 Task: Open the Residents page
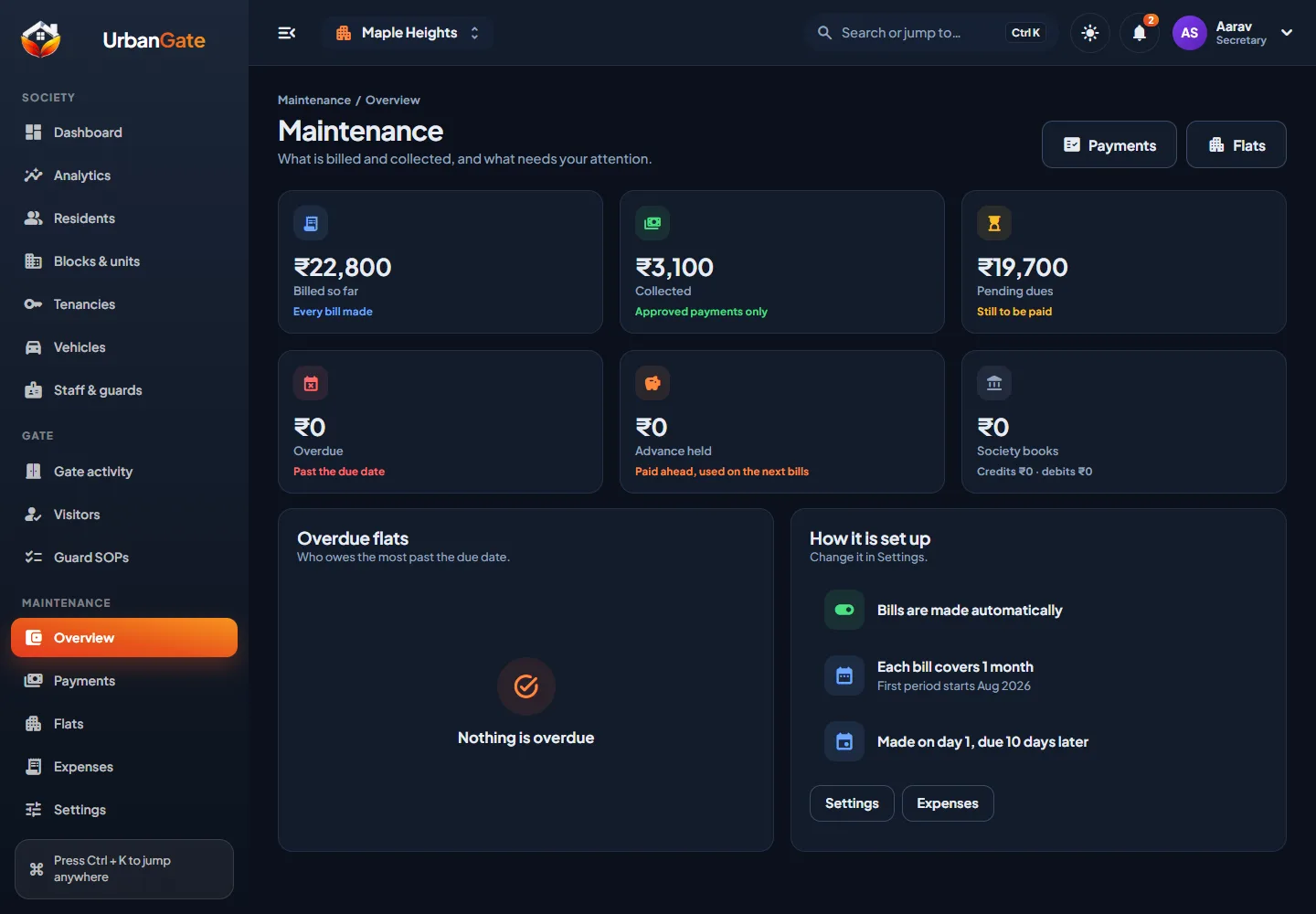124,218
